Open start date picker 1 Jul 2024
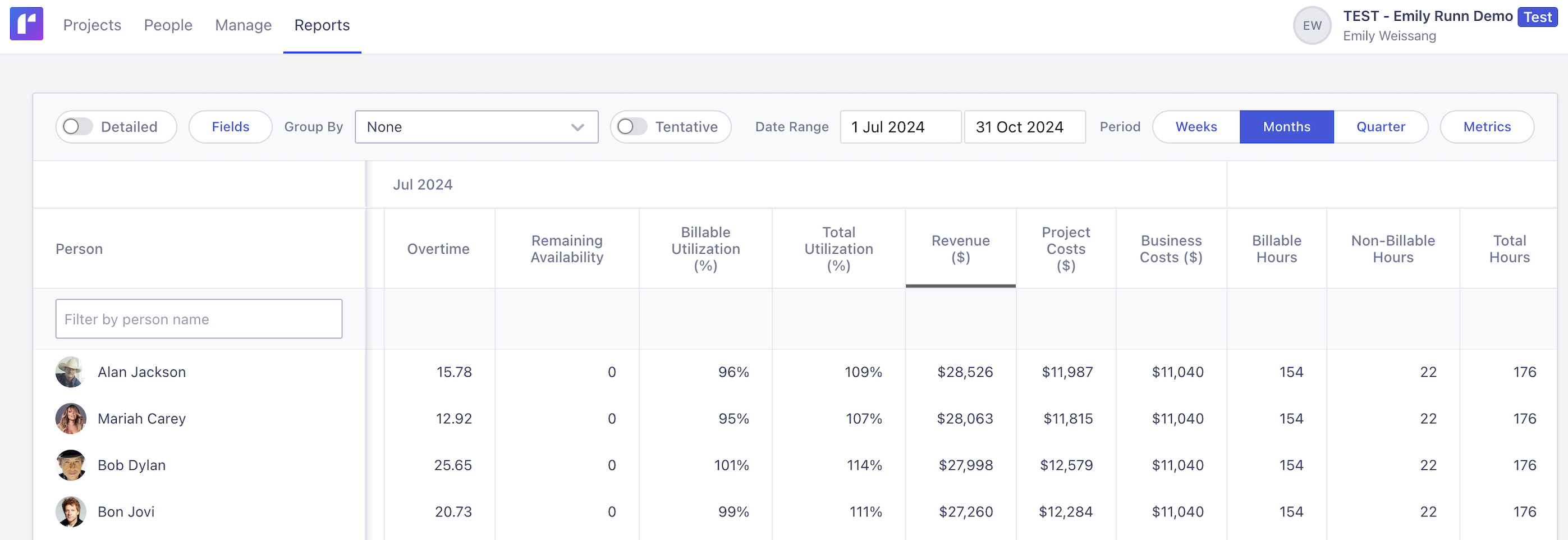 [900, 127]
